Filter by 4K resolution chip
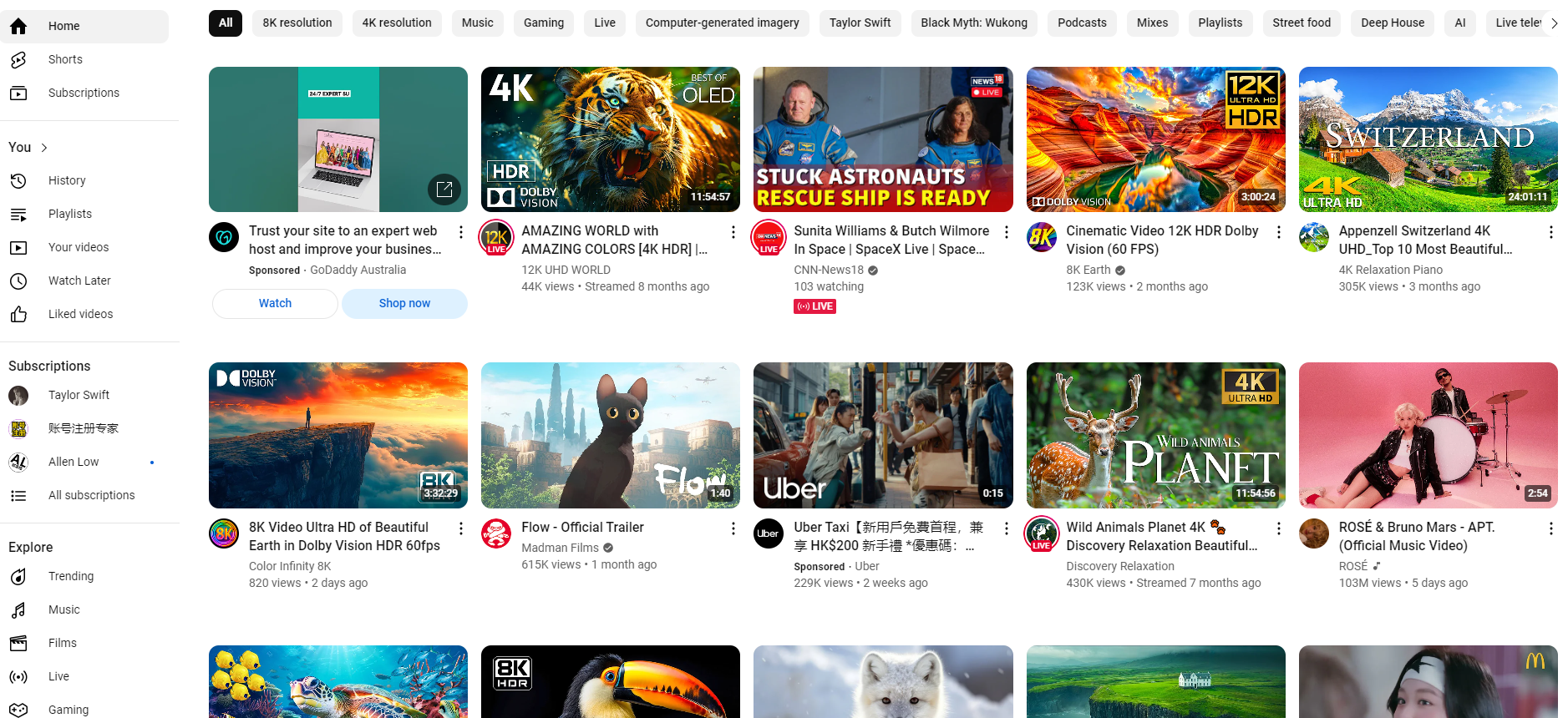Image resolution: width=1568 pixels, height=718 pixels. 397,23
